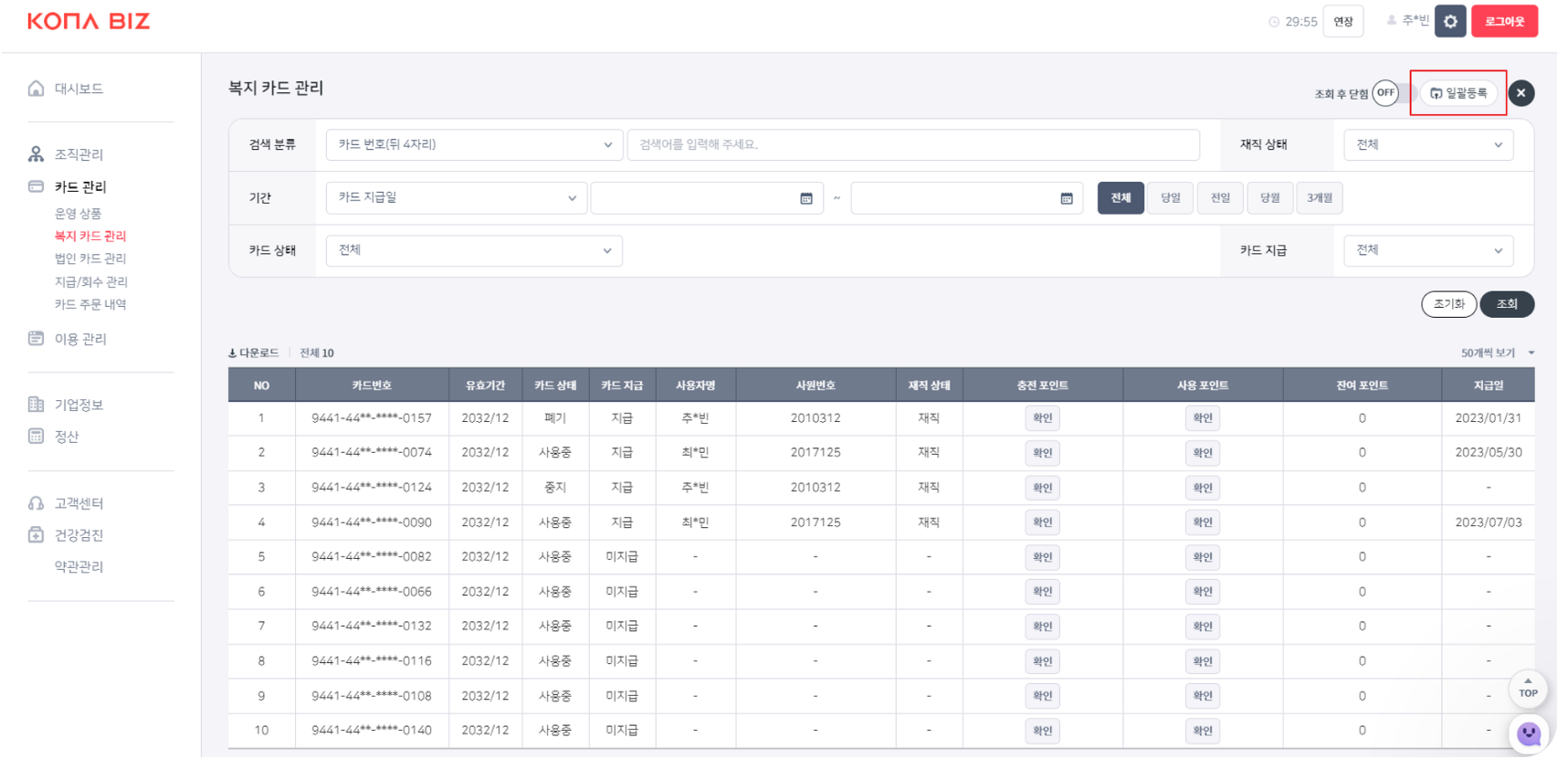Select 운영 상품 submenu
This screenshot has width=1568, height=759.
tap(78, 213)
